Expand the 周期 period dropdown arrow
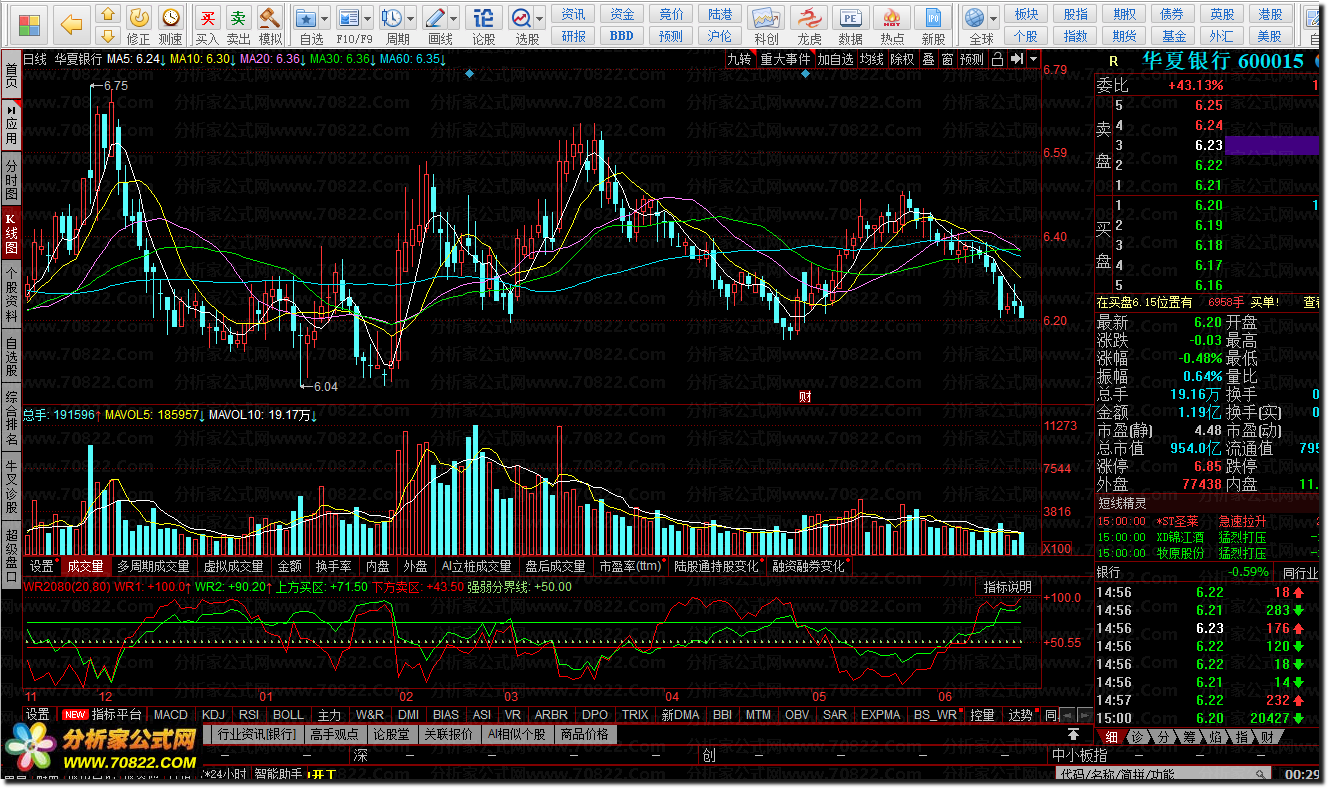 coord(412,19)
